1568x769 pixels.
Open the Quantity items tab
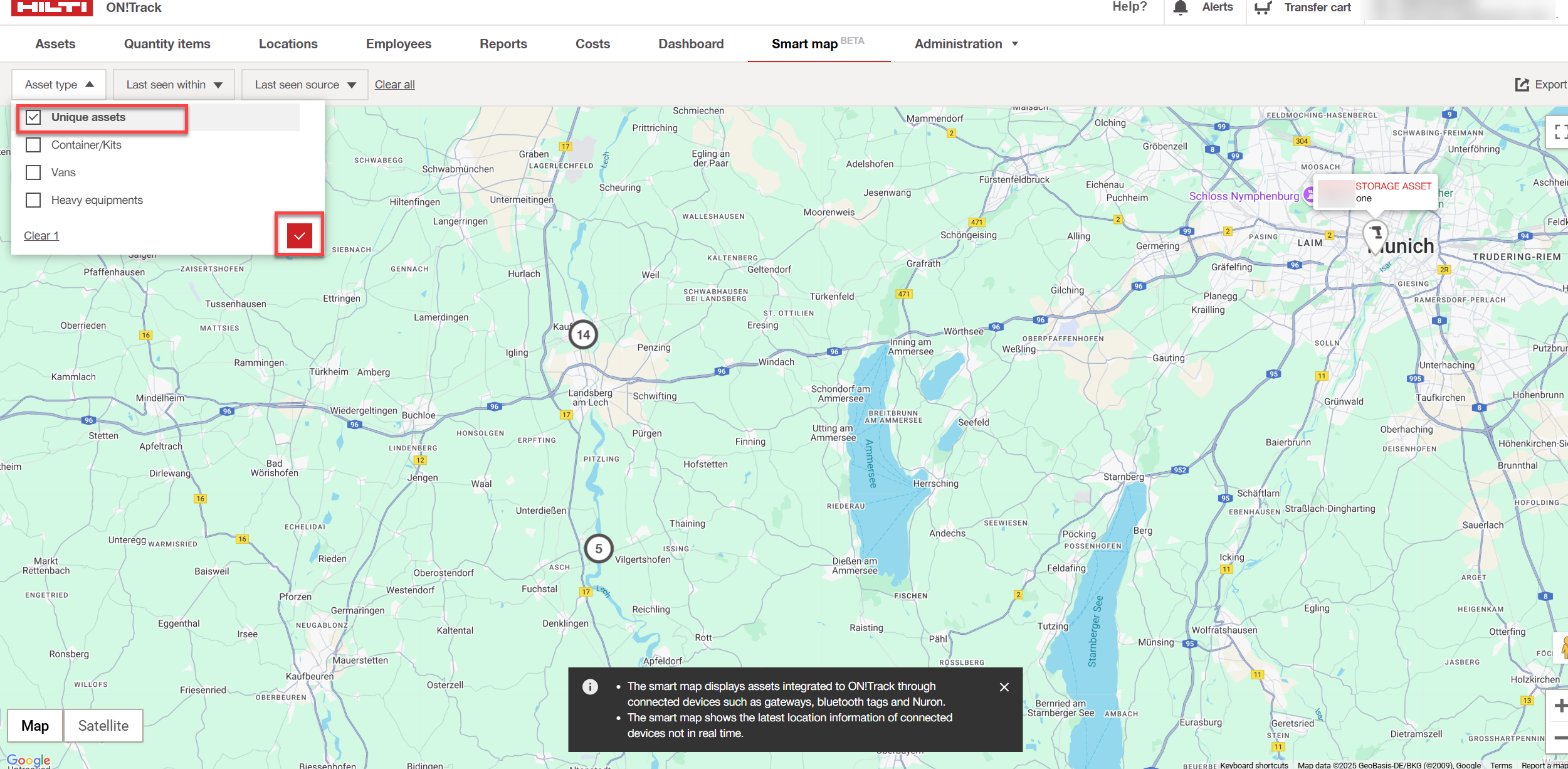[x=167, y=44]
